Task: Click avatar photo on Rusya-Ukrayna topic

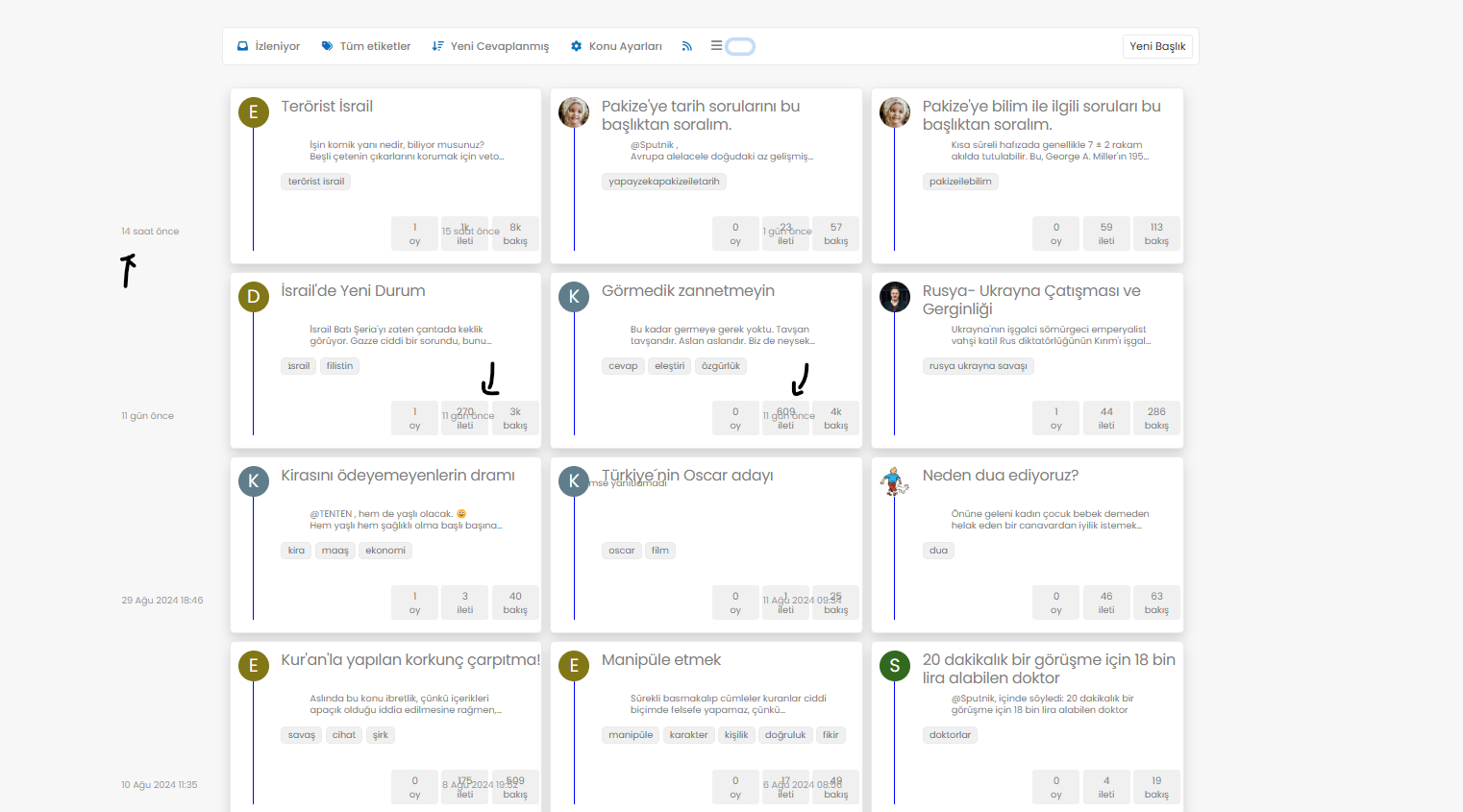Action: (x=895, y=297)
